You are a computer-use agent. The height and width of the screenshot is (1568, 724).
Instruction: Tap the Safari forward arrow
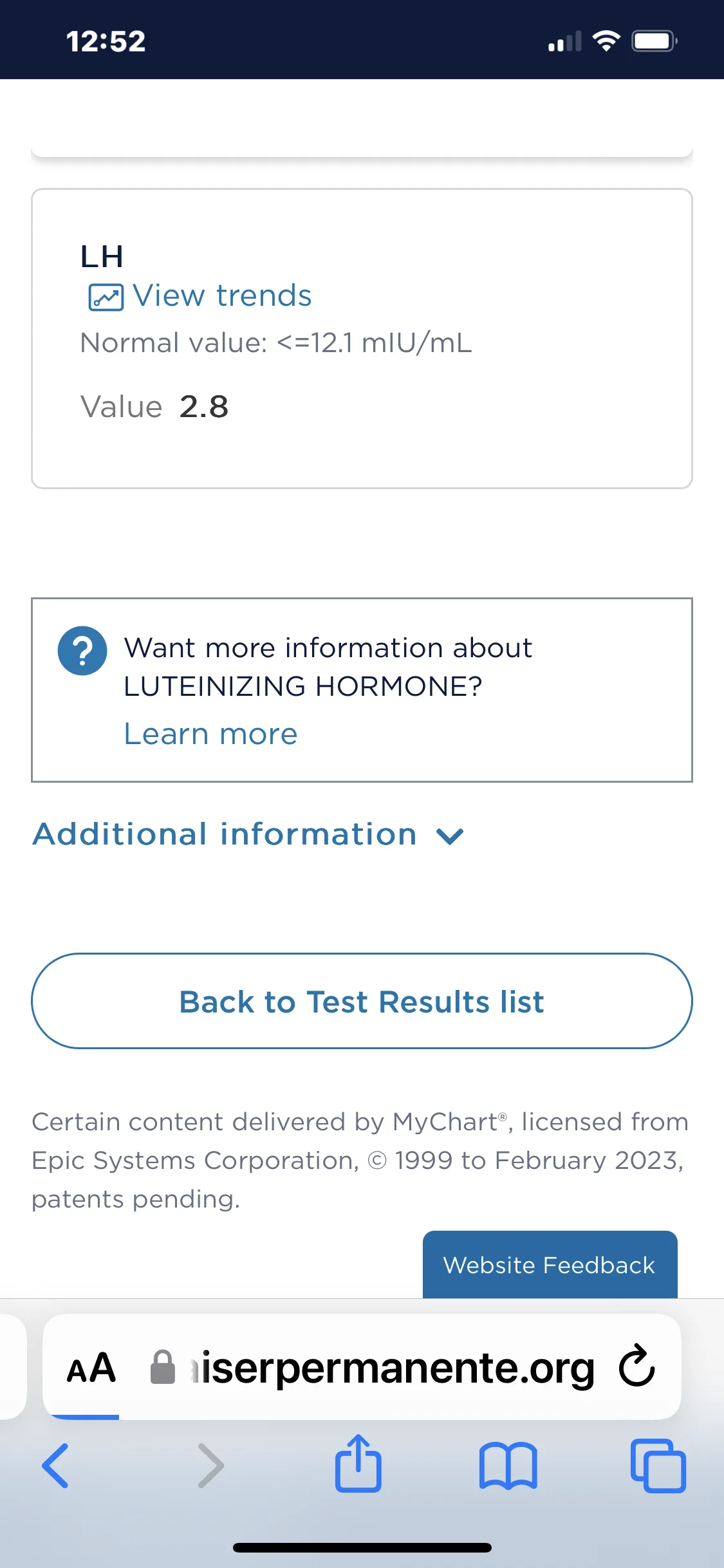tap(210, 1466)
